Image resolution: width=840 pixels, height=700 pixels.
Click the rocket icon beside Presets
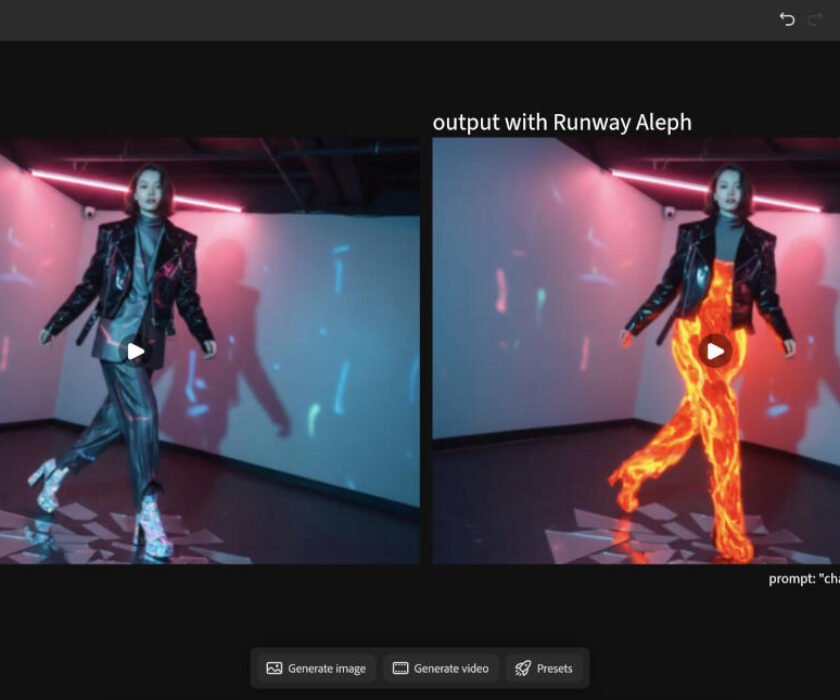coord(523,668)
